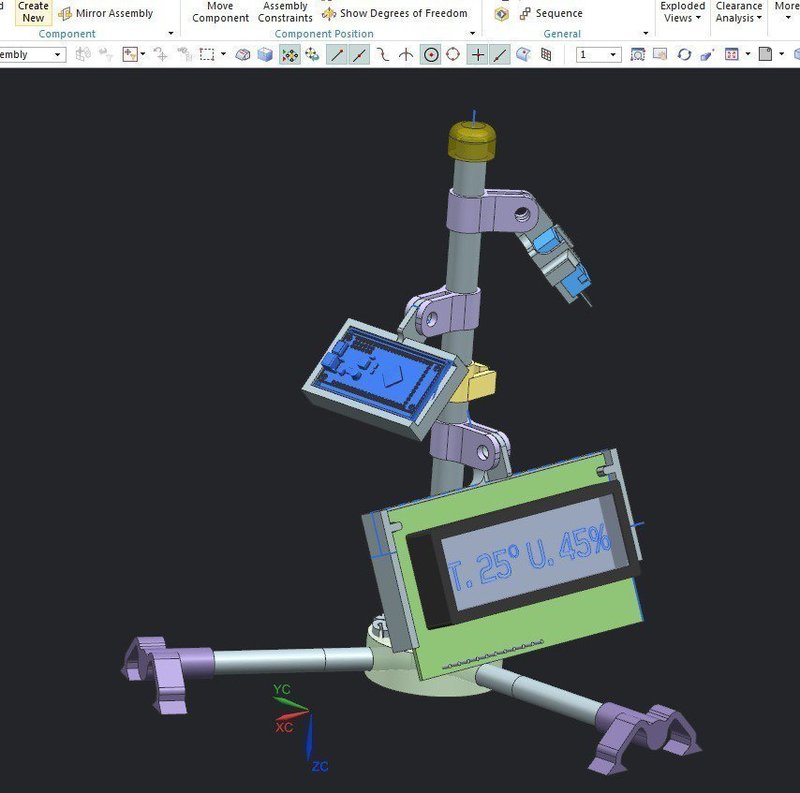Image resolution: width=800 pixels, height=793 pixels.
Task: Expand the Component group options arrow
Action: pyautogui.click(x=171, y=34)
